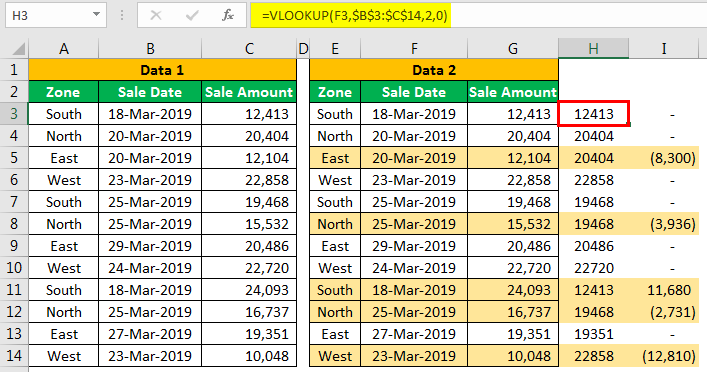The height and width of the screenshot is (372, 707).
Task: Select row 8 header
Action: (x=14, y=224)
